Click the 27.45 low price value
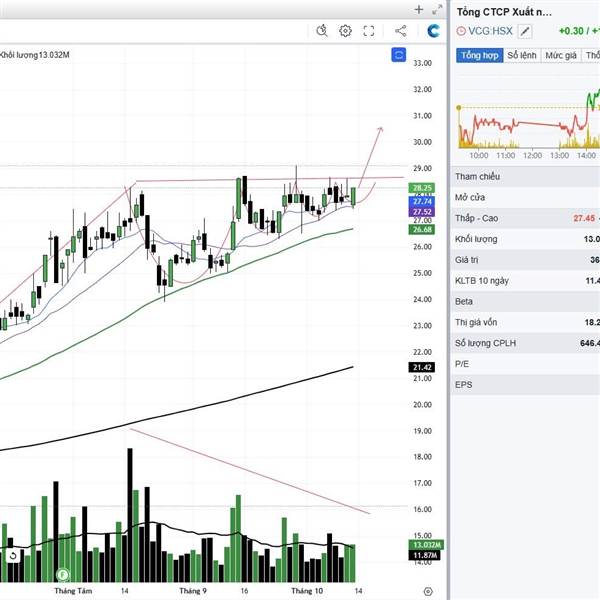600x600 pixels. (x=584, y=218)
